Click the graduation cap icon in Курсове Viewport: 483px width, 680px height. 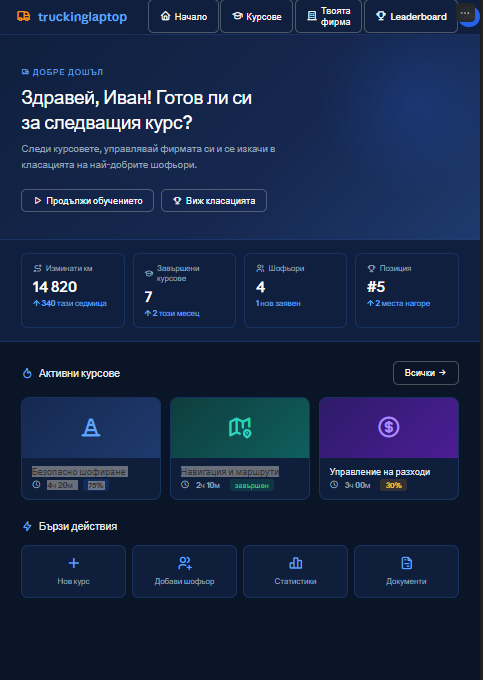[x=237, y=16]
